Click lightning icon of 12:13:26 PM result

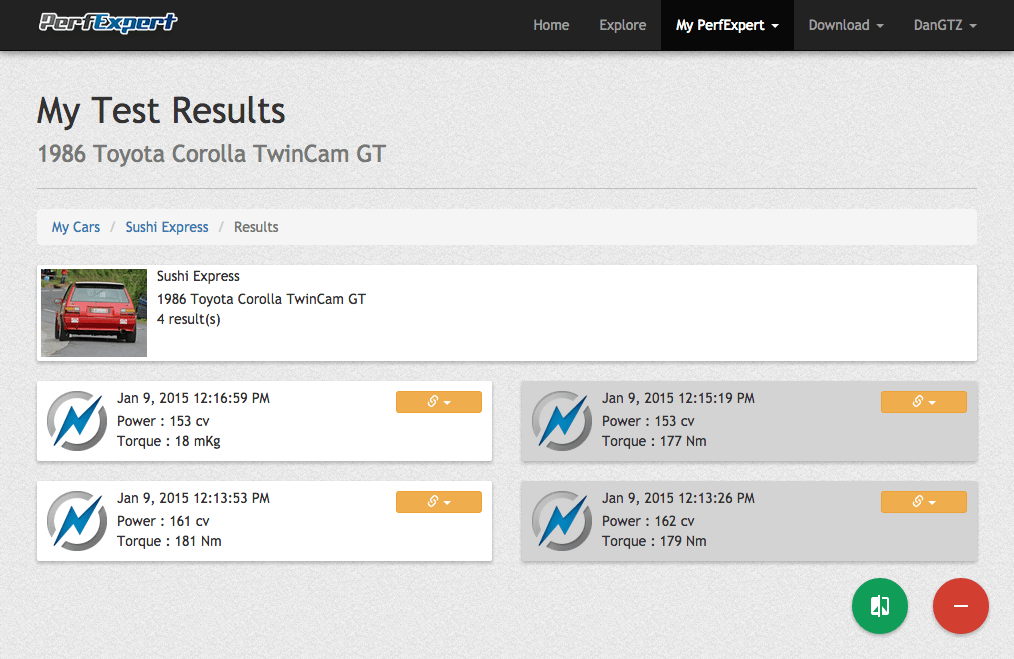(562, 521)
